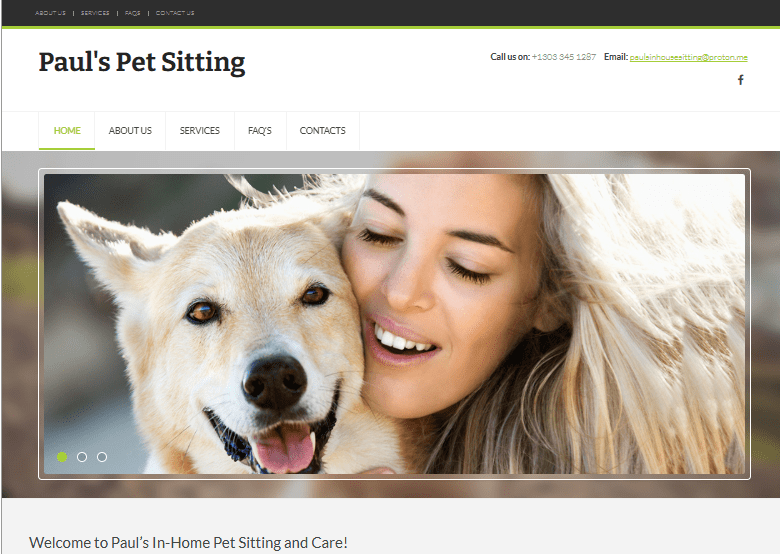Jump to the third slide dot
780x554 pixels.
[x=102, y=457]
